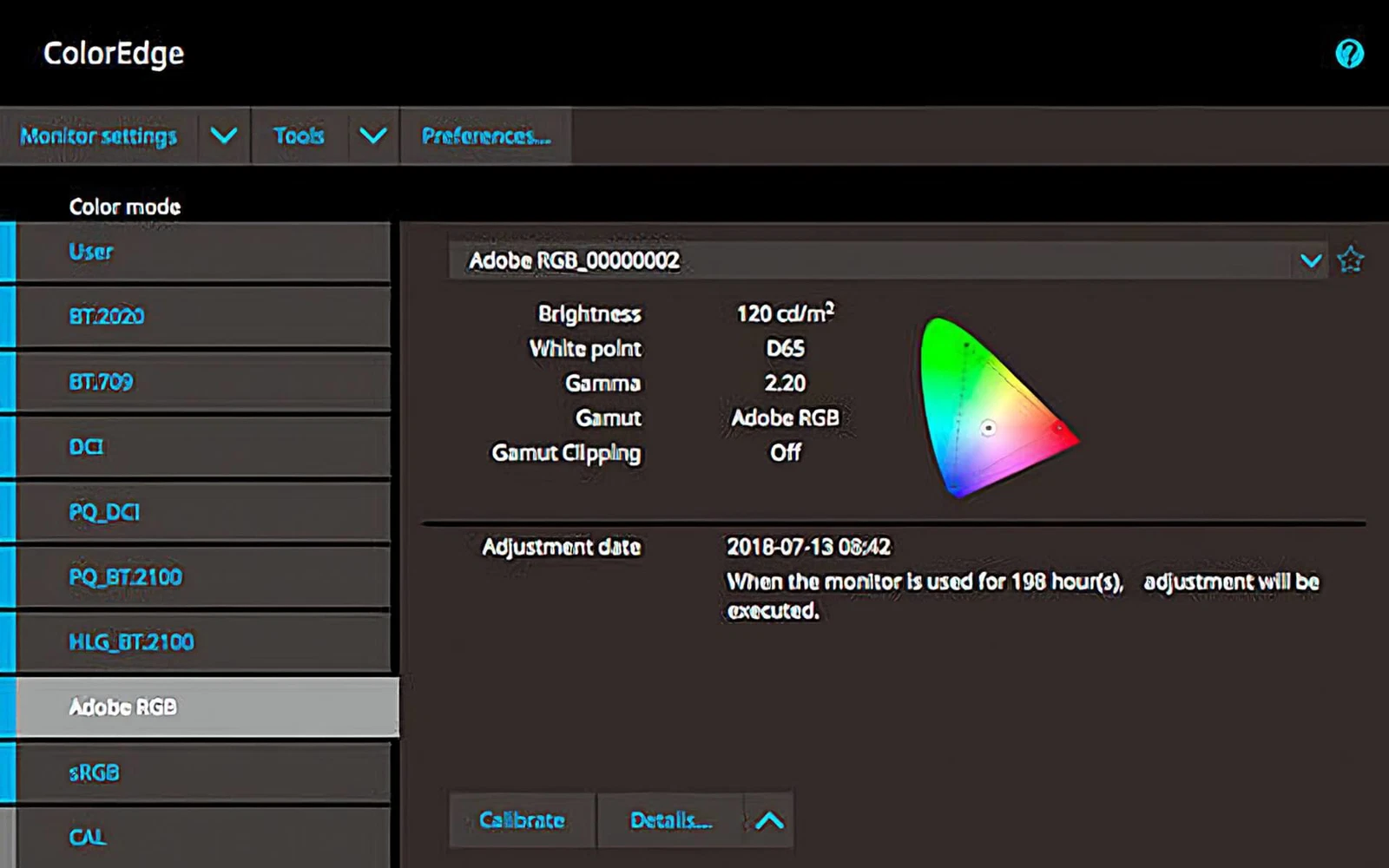
Task: Select the BT.2020 color mode
Action: click(203, 317)
